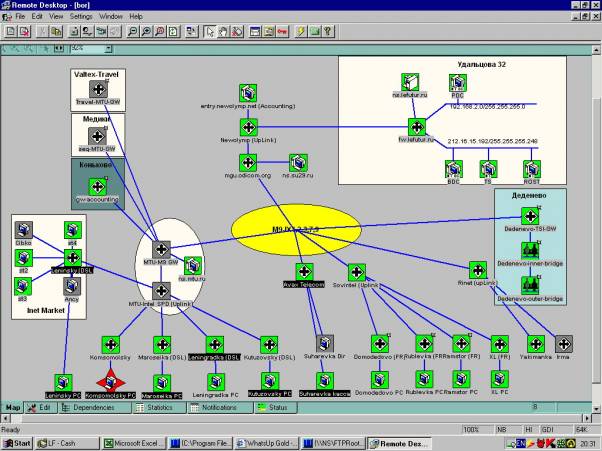Switch to LF - Cash taskbar button
The height and width of the screenshot is (451, 602).
[x=67, y=443]
